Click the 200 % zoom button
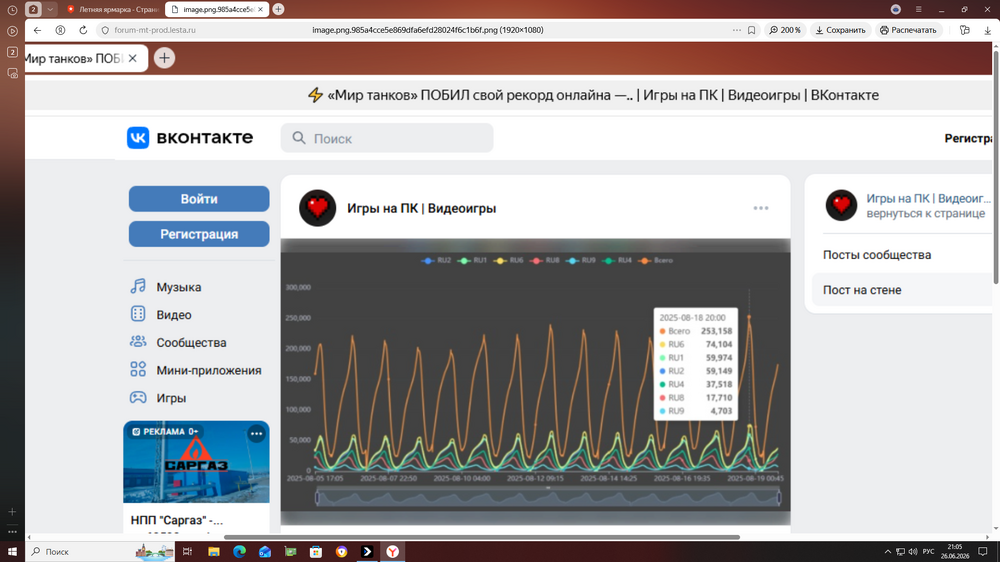Viewport: 1000px width, 562px height. (x=785, y=30)
